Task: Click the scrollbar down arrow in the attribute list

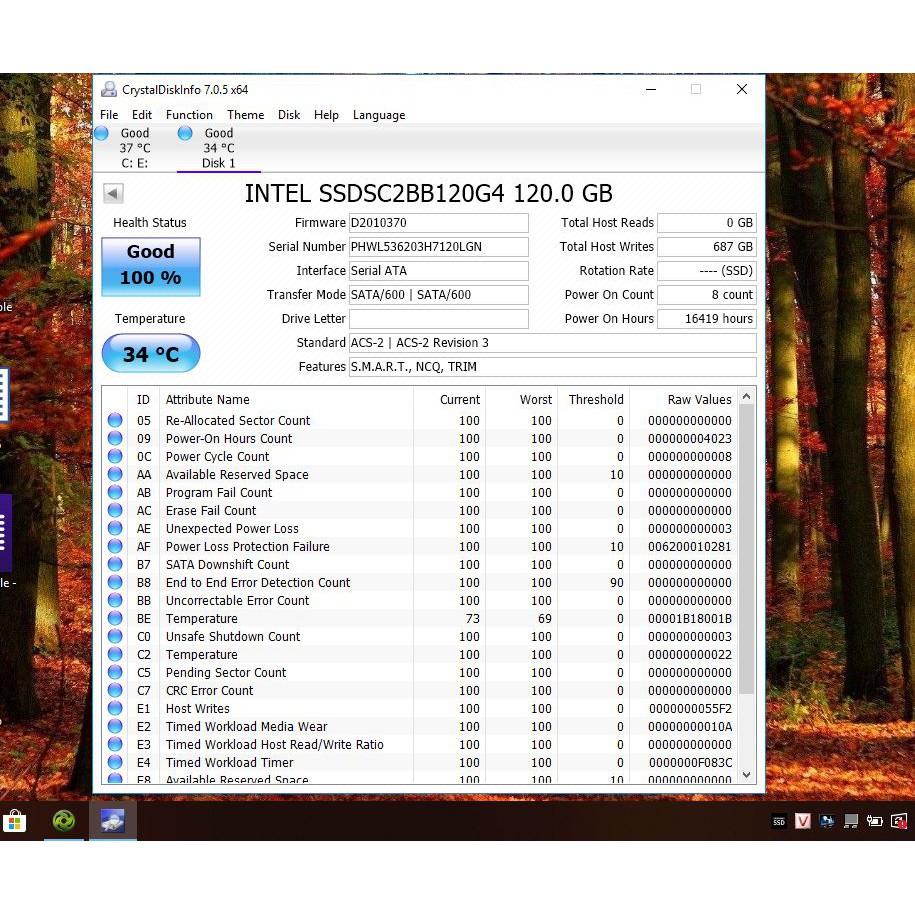Action: (x=746, y=775)
